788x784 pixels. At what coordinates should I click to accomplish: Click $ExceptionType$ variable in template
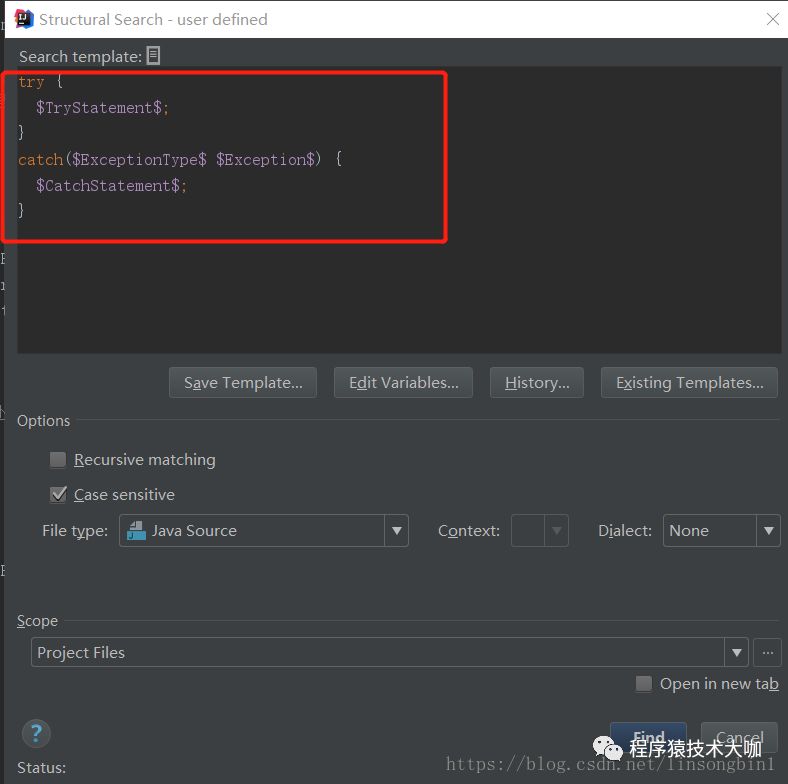point(139,160)
